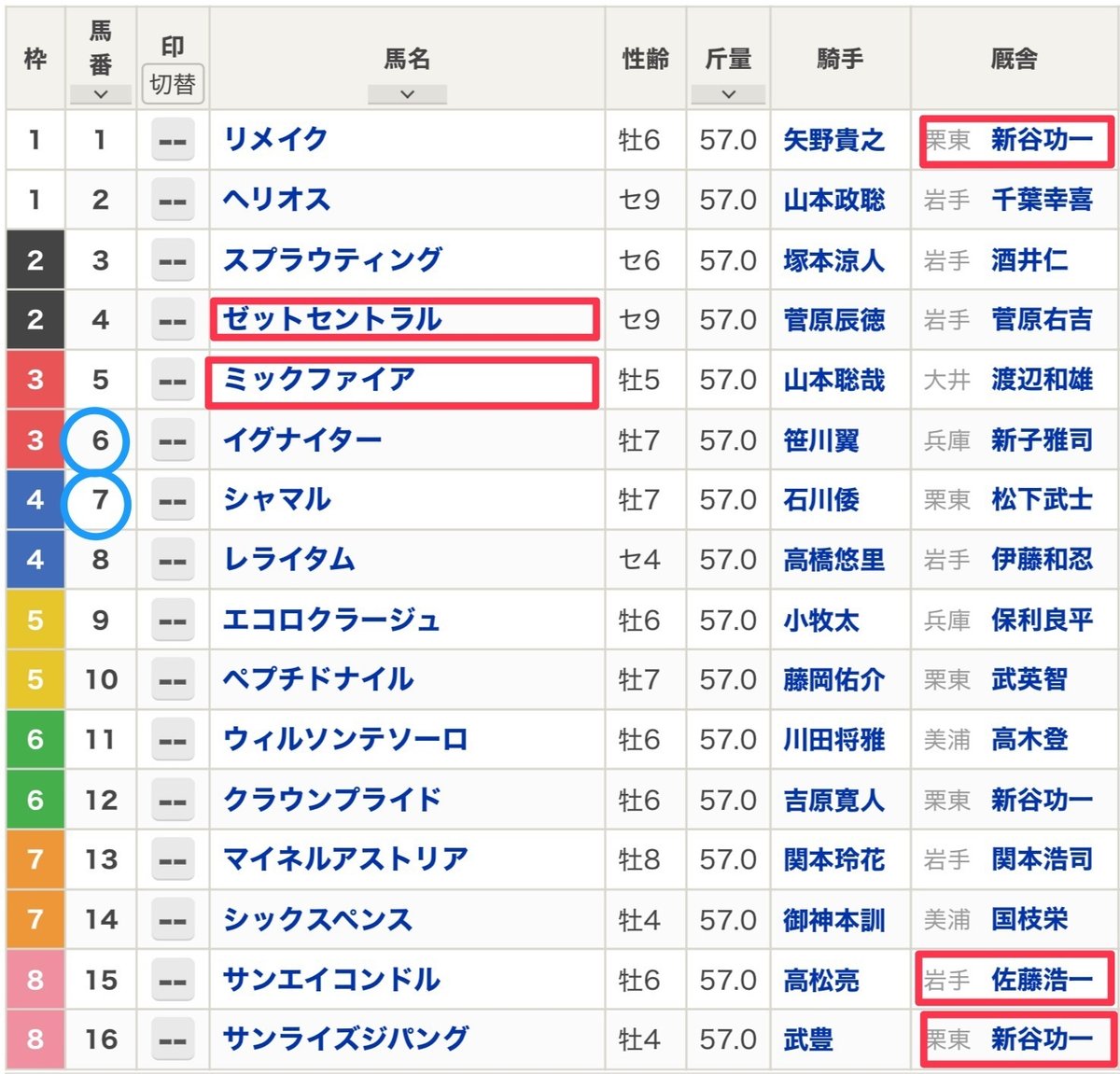This screenshot has width=1120, height=1074.
Task: Expand the 馬番 sort dropdown
Action: pyautogui.click(x=102, y=93)
